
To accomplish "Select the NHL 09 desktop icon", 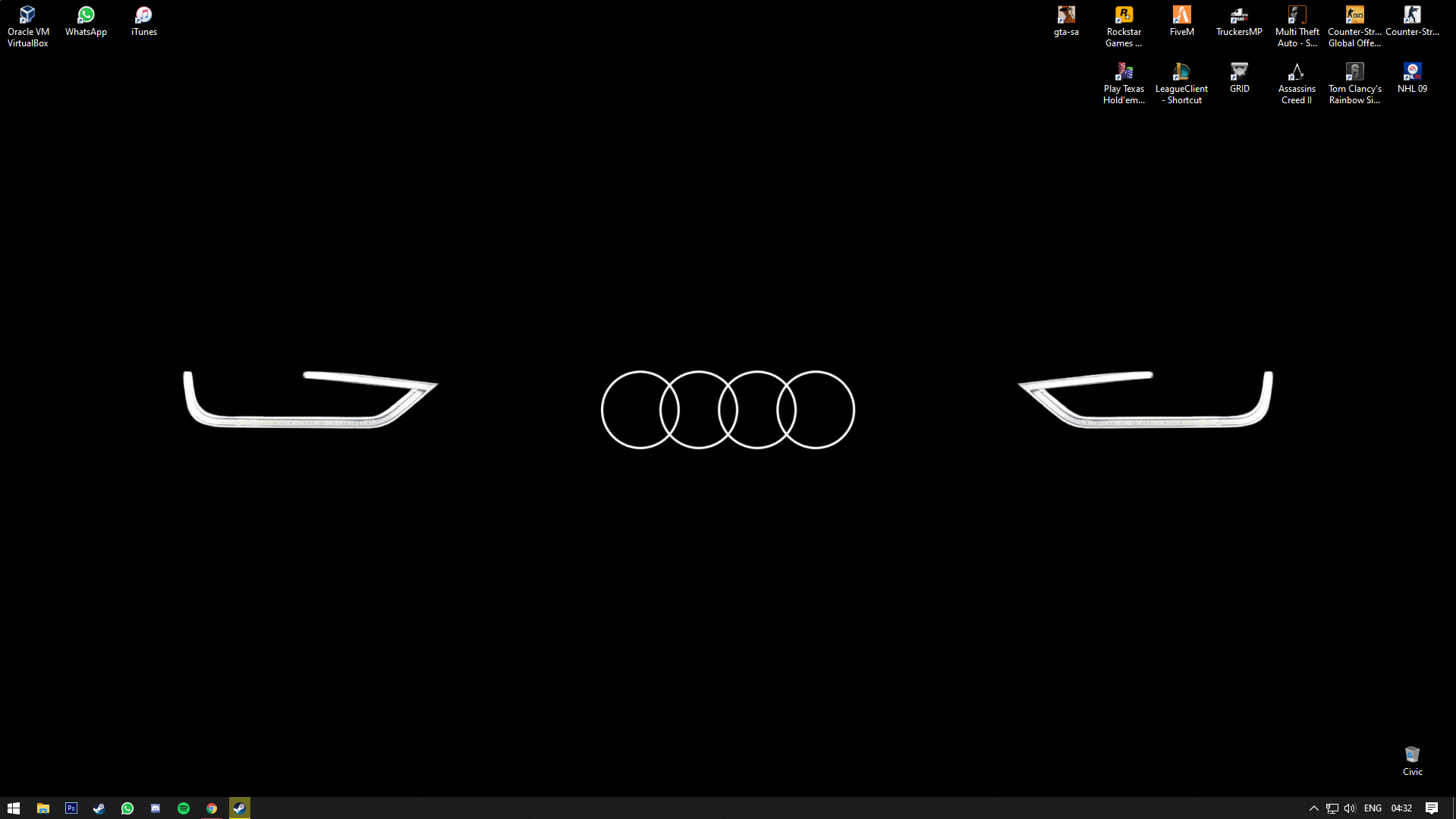I will (1412, 78).
